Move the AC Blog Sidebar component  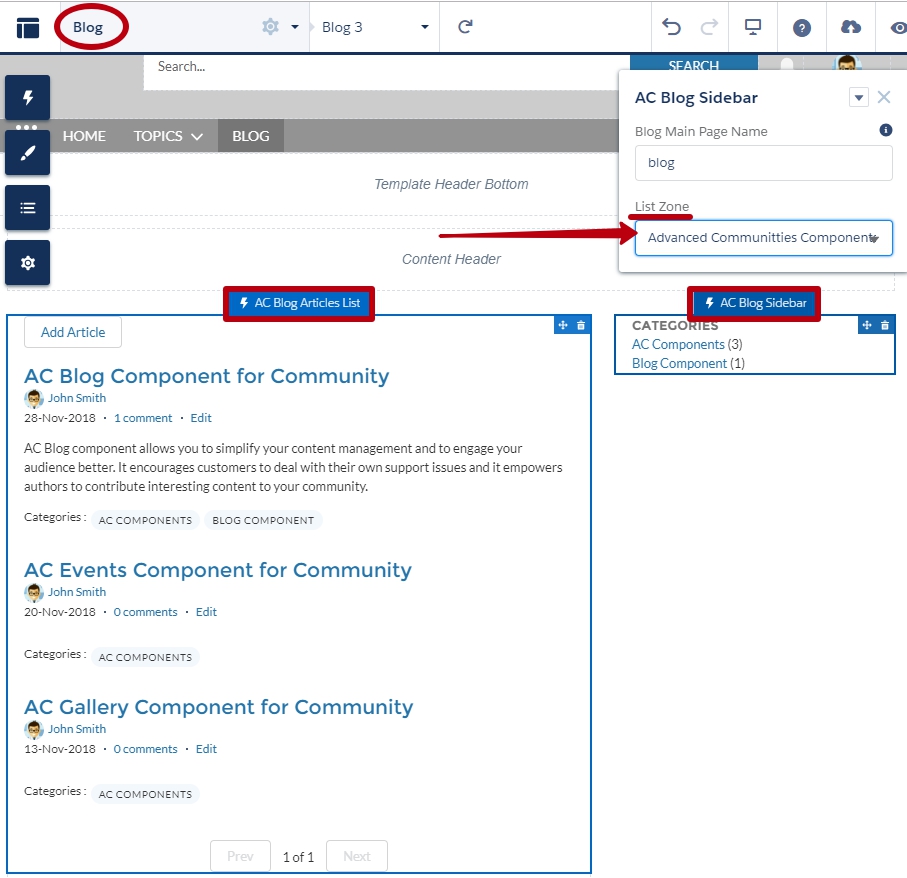(x=867, y=325)
